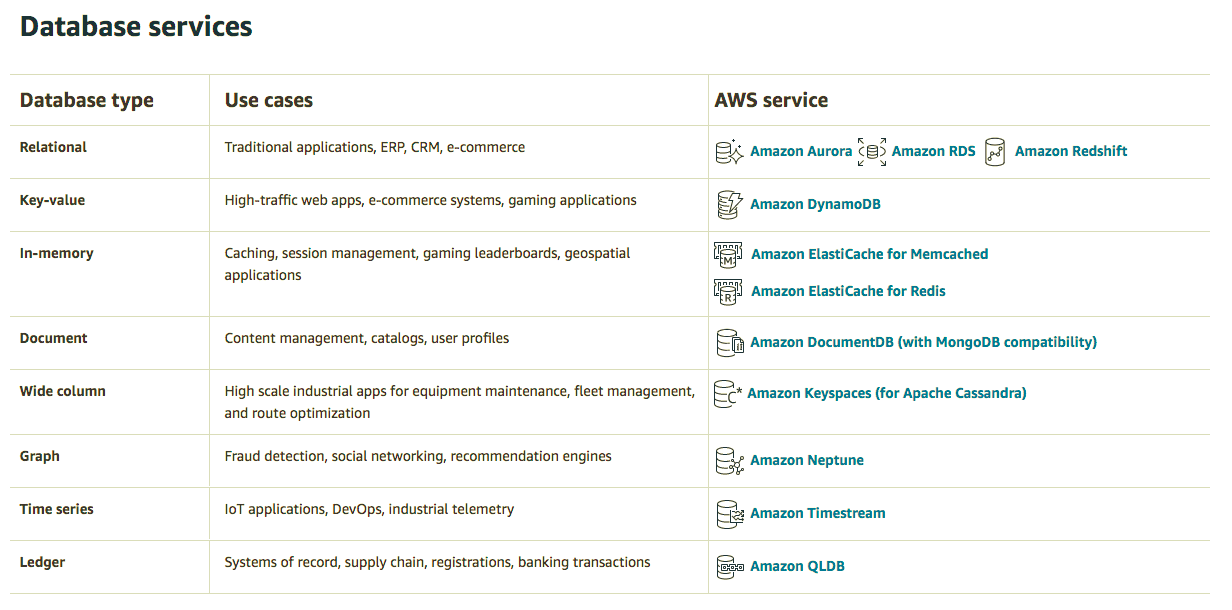The height and width of the screenshot is (610, 1232).
Task: Follow the Amazon Redshift link
Action: (x=1071, y=151)
